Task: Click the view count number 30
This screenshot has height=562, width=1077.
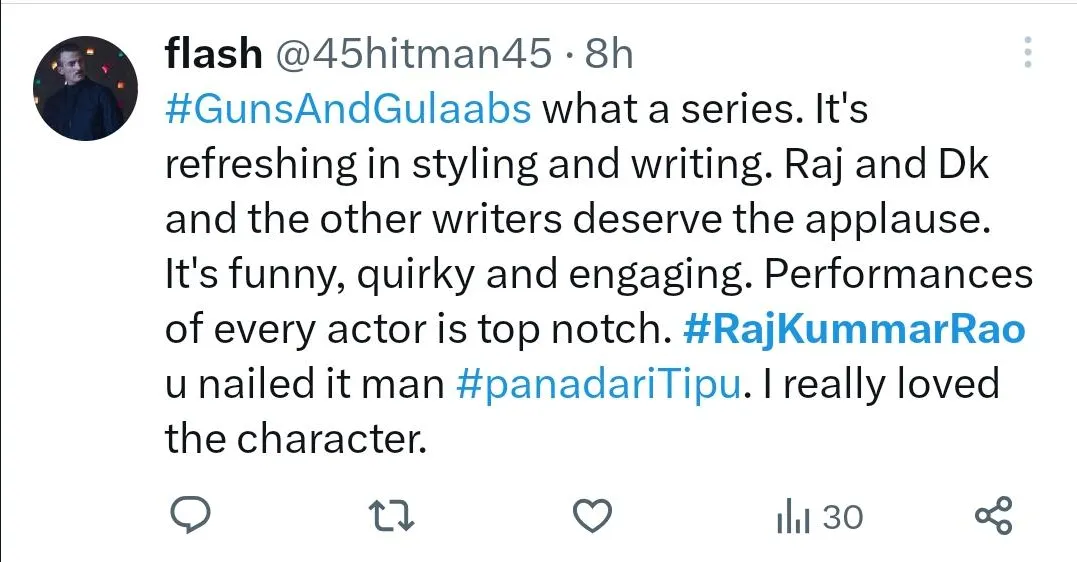Action: point(842,517)
